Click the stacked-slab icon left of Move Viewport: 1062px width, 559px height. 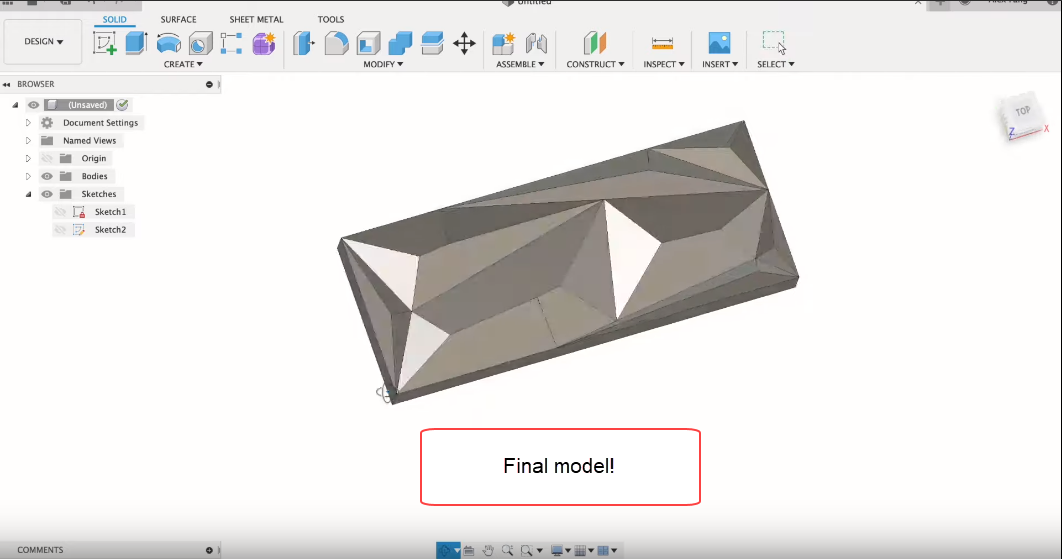tap(432, 43)
